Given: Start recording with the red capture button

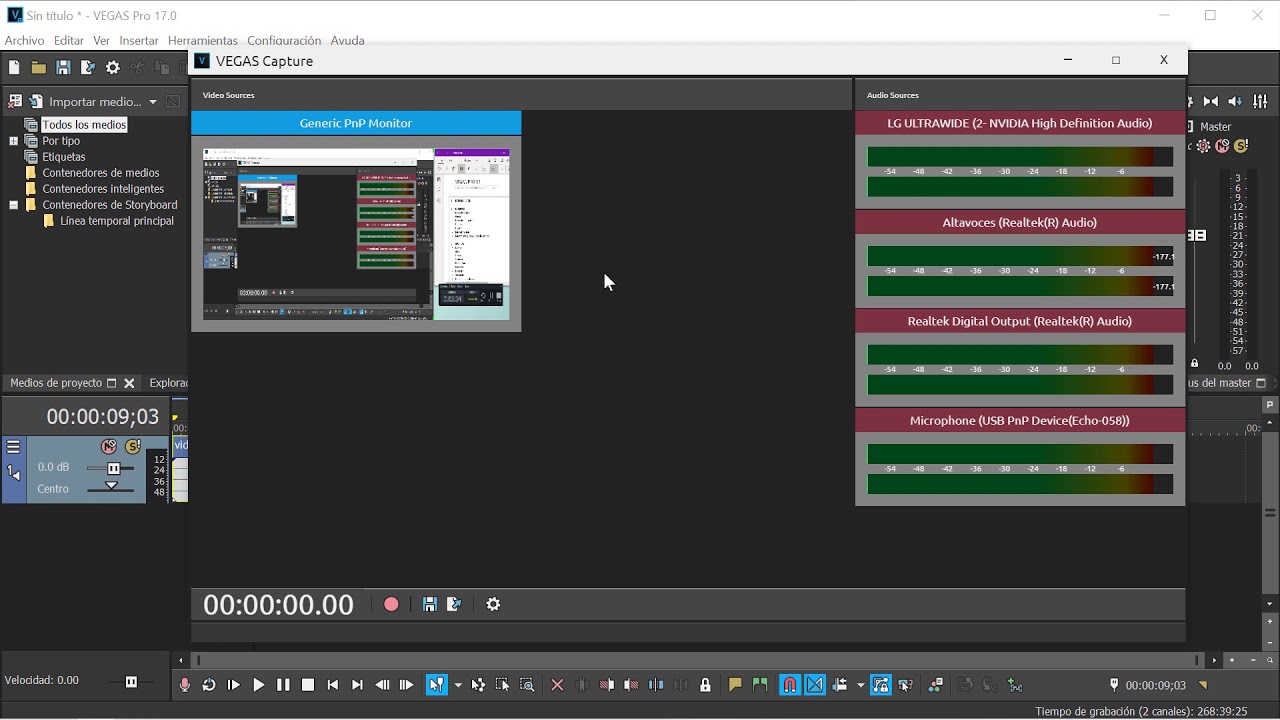Looking at the screenshot, I should pos(391,604).
